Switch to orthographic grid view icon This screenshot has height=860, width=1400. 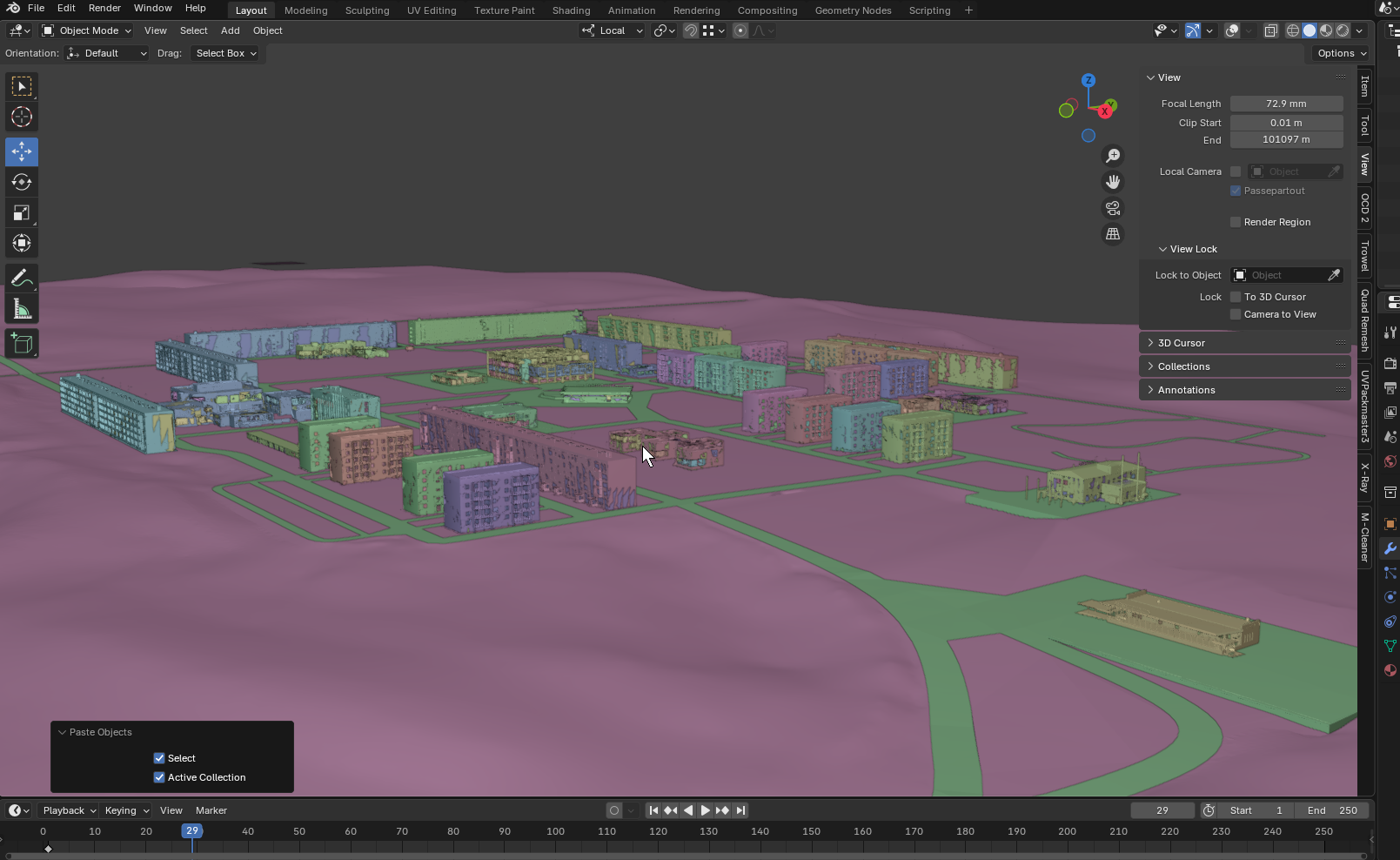(x=1113, y=234)
